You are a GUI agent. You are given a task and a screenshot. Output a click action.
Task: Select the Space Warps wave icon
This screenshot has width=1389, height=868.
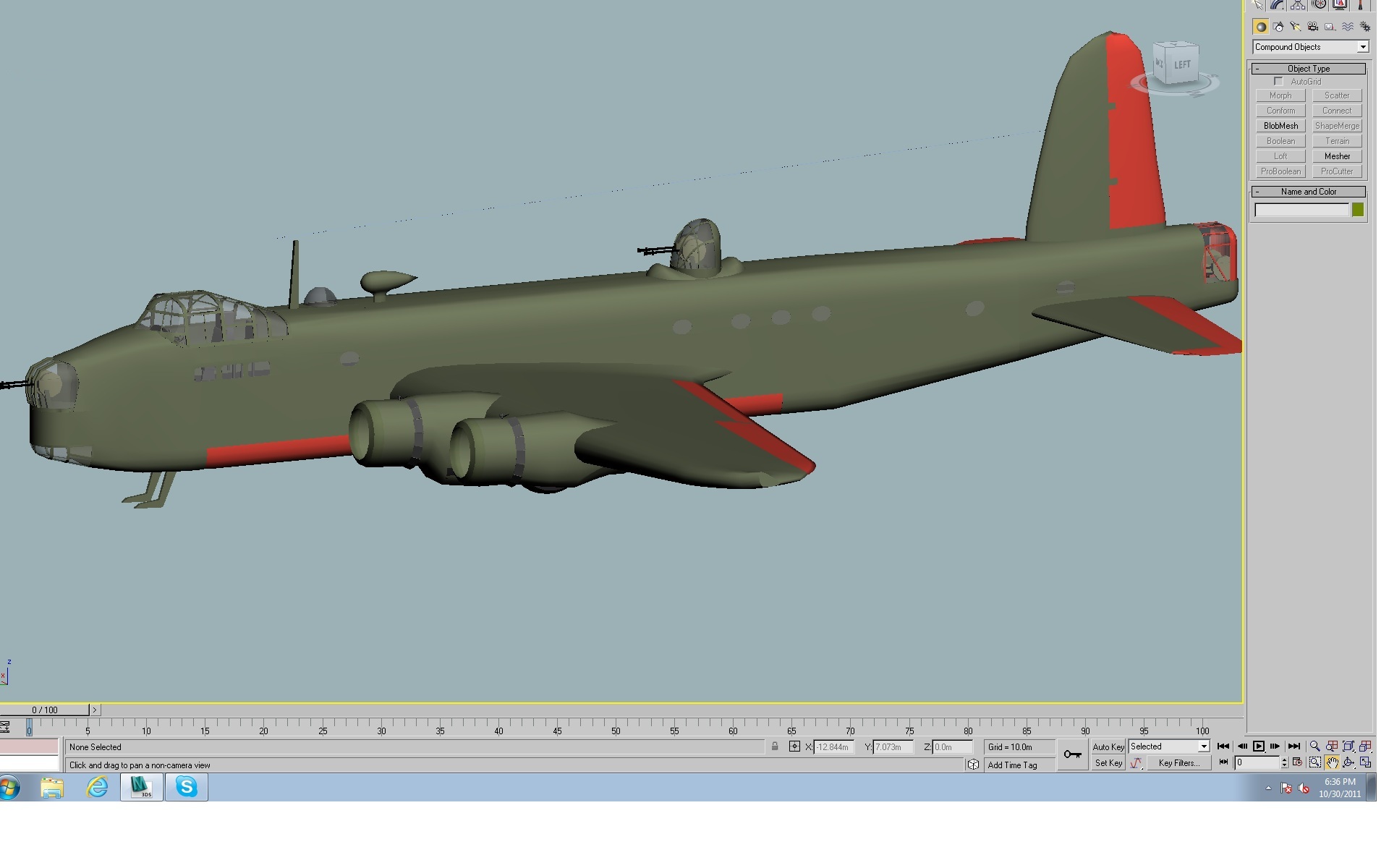click(1348, 27)
